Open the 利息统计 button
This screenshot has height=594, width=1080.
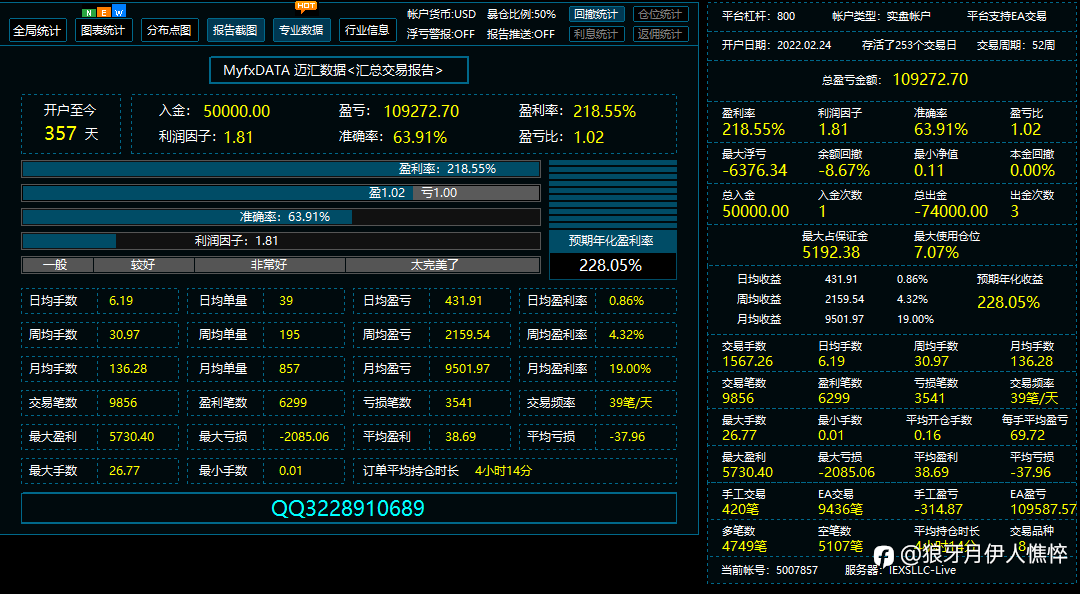(x=596, y=34)
